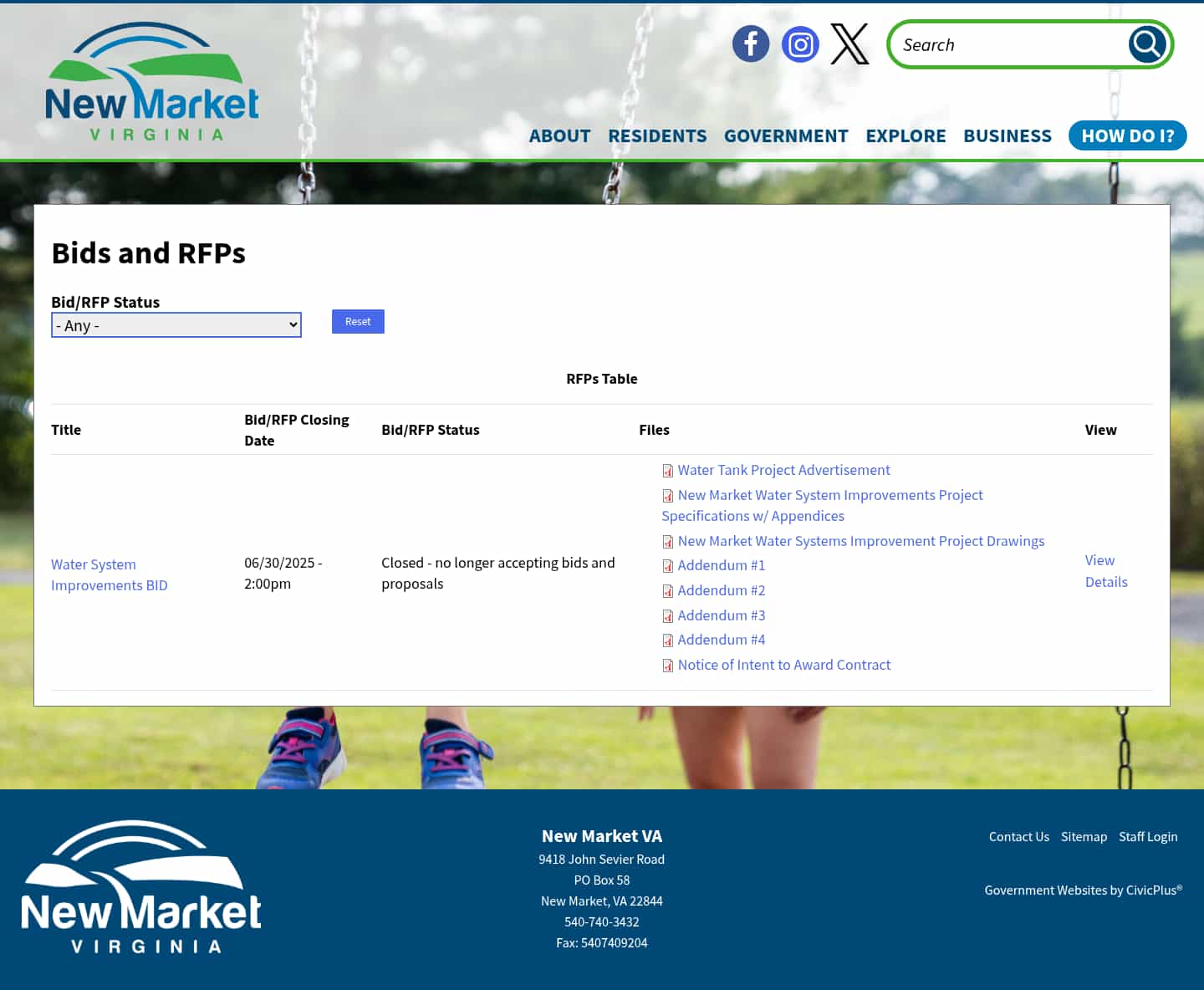Go to Contact Us in footer
This screenshot has height=990, width=1204.
click(1018, 836)
